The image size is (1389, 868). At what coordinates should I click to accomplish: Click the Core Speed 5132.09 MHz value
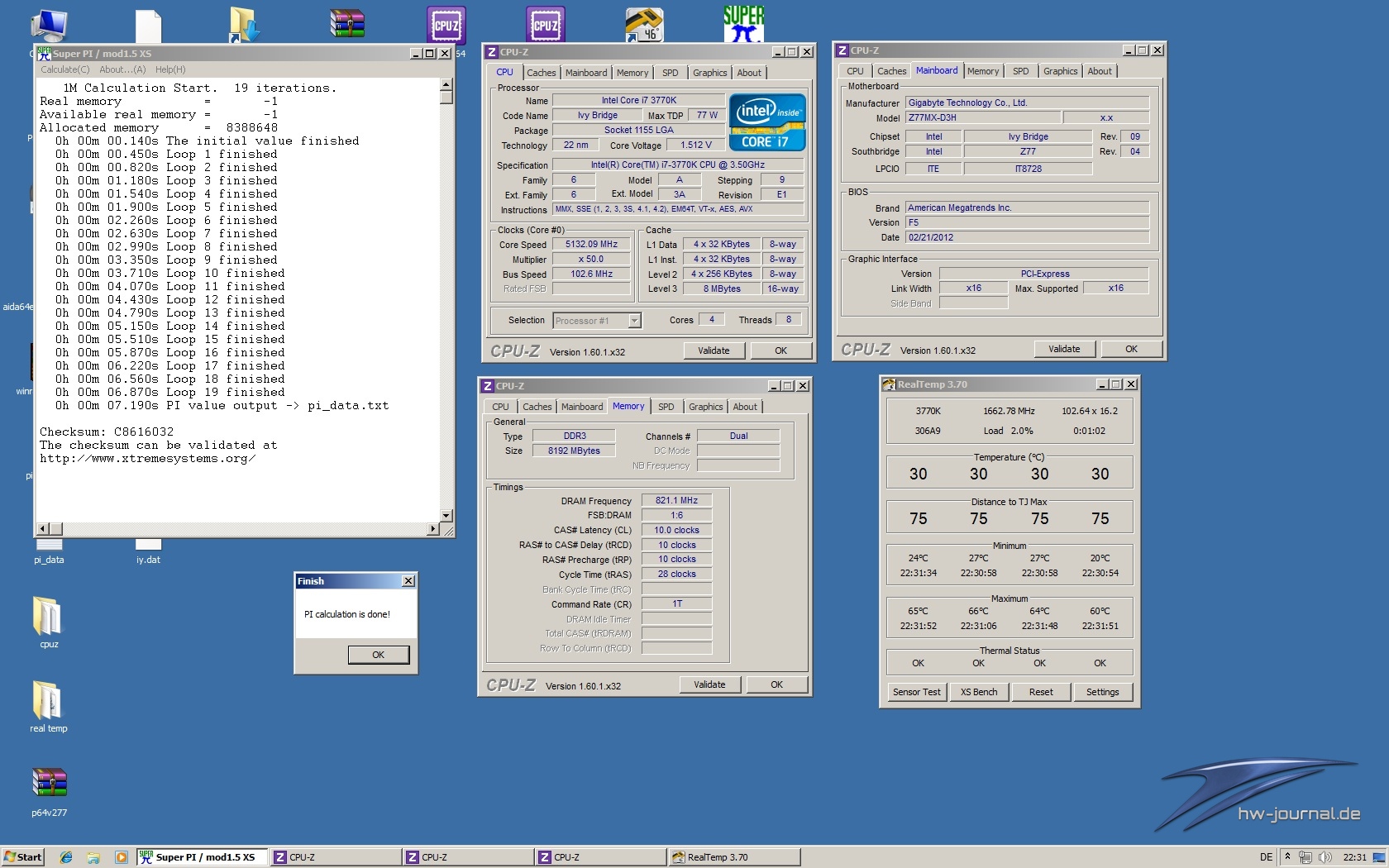point(591,245)
